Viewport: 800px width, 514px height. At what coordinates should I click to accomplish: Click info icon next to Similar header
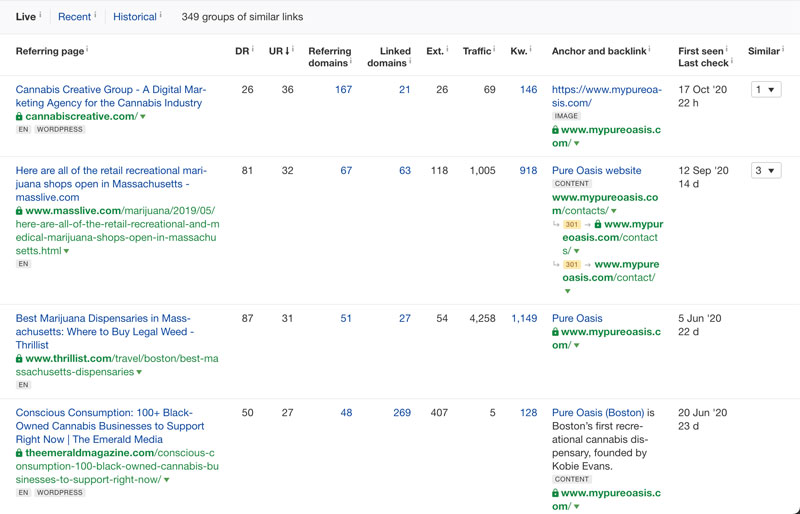click(785, 49)
